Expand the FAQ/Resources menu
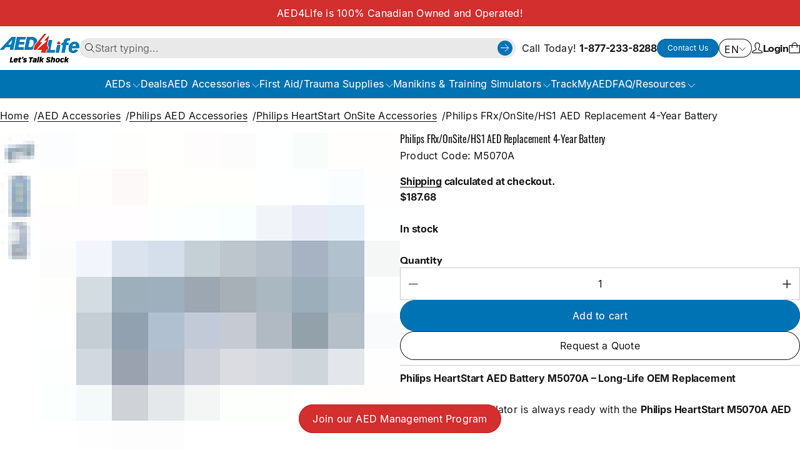This screenshot has width=800, height=450. tap(653, 84)
